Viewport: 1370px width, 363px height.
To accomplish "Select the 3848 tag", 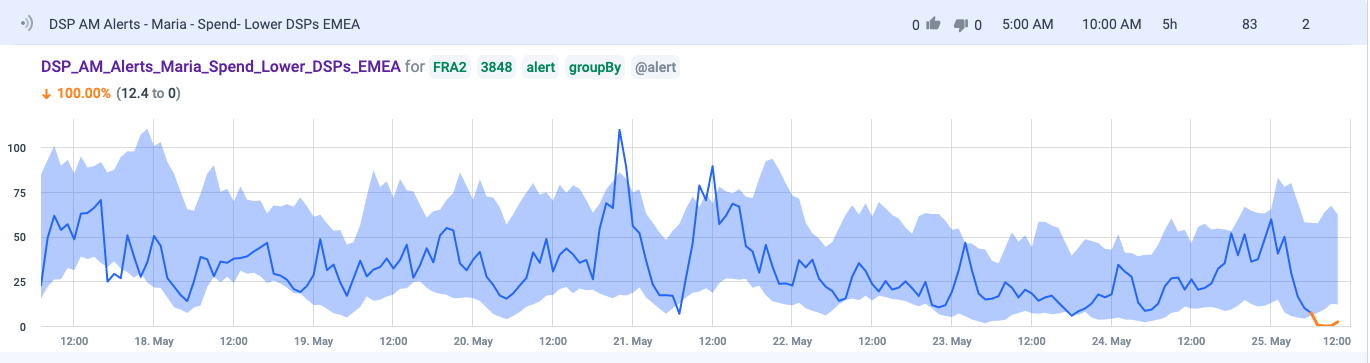I will (x=496, y=67).
